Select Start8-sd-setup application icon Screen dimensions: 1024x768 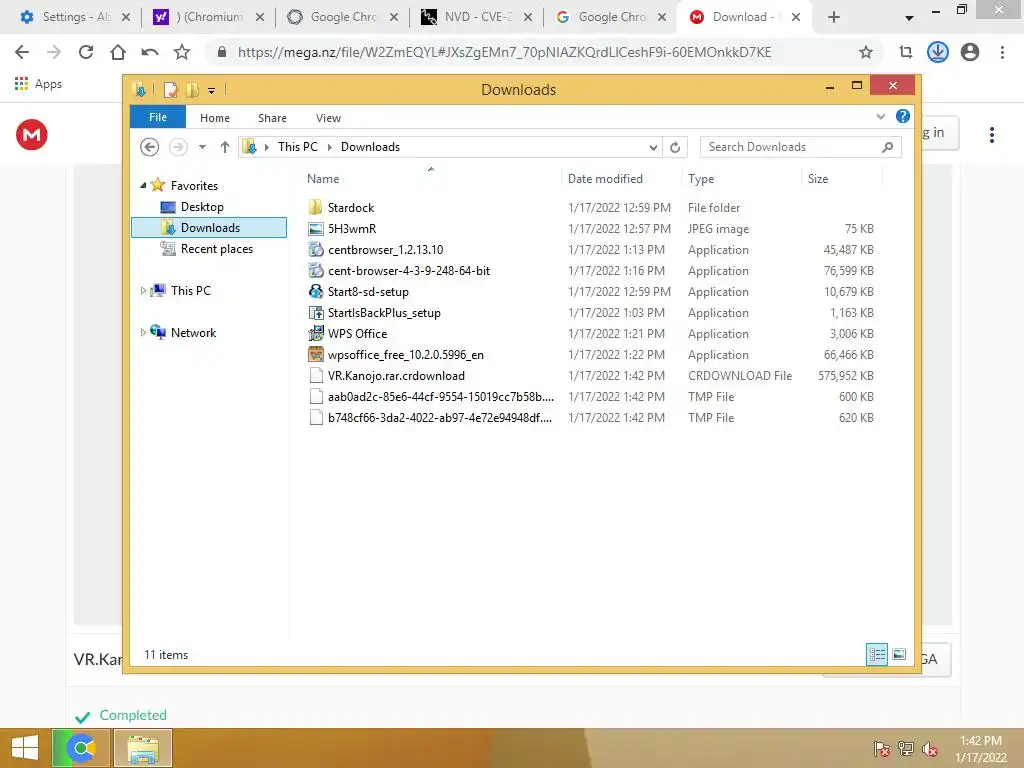(315, 291)
